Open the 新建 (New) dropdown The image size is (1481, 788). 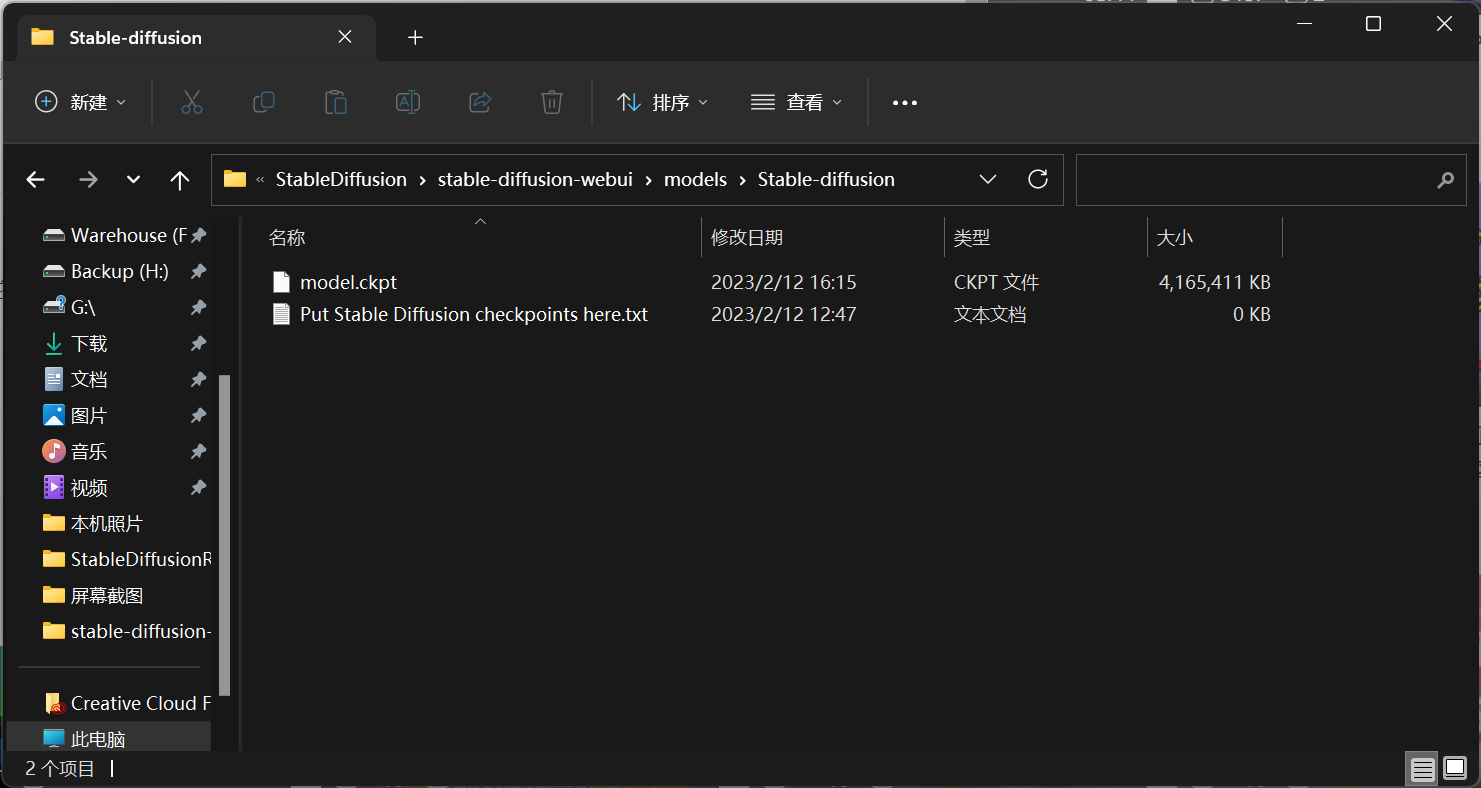(x=81, y=102)
